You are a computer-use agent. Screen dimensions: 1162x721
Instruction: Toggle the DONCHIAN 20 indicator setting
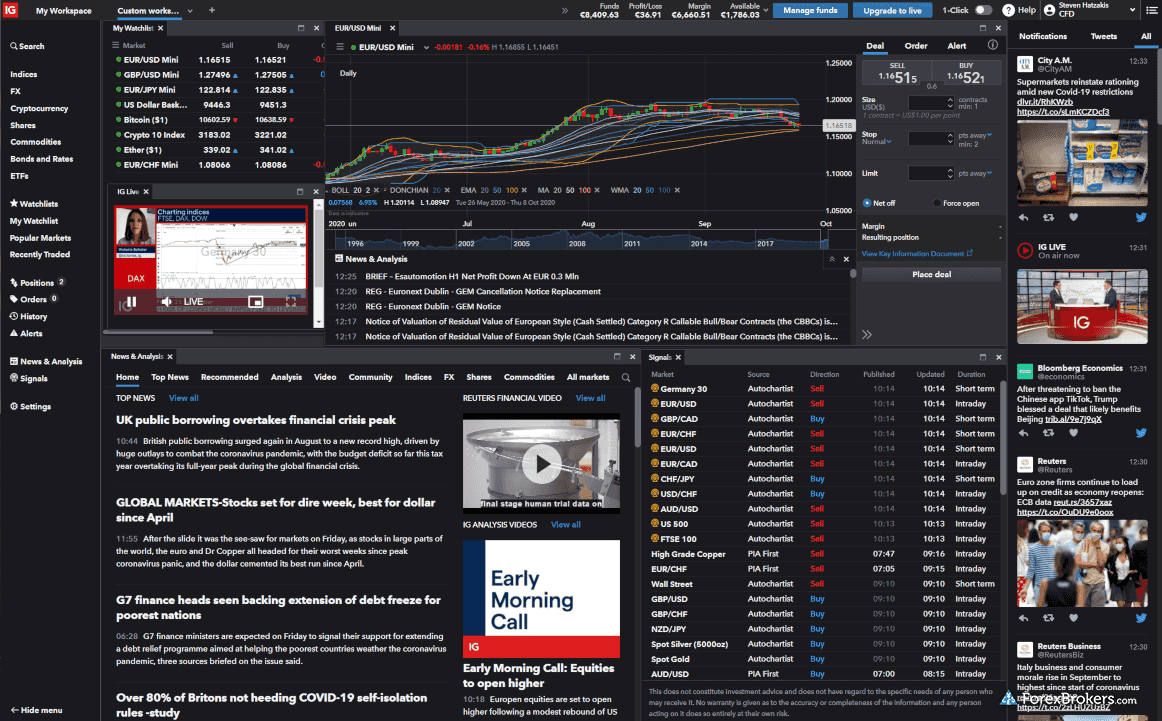pos(436,190)
